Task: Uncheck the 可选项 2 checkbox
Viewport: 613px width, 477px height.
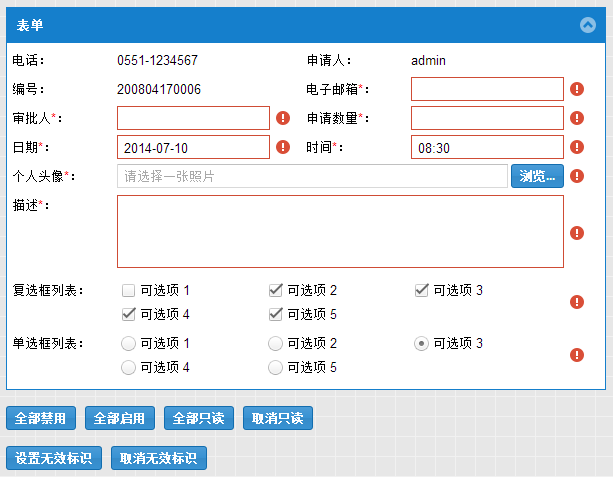Action: [x=276, y=291]
